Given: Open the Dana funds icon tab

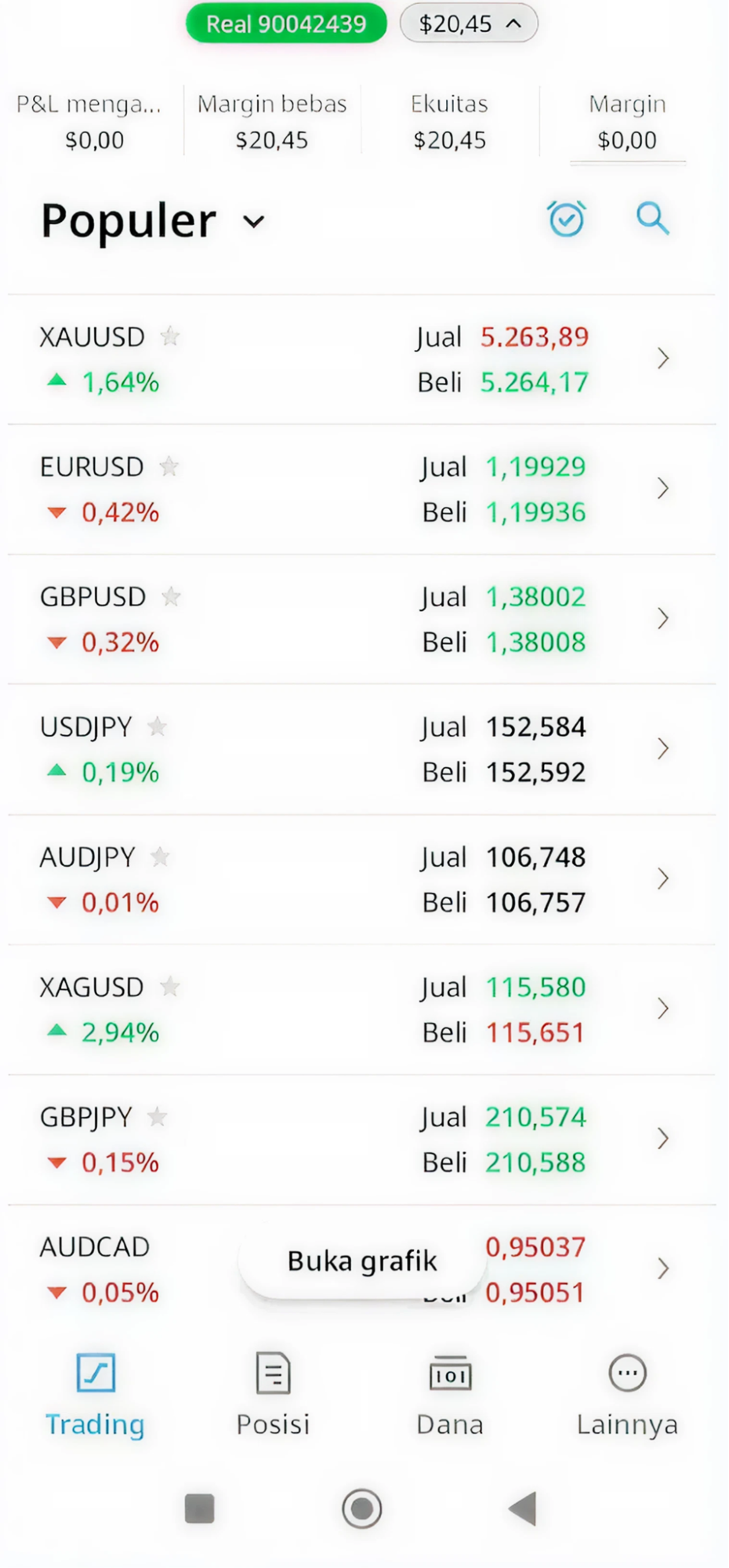Looking at the screenshot, I should click(450, 1373).
